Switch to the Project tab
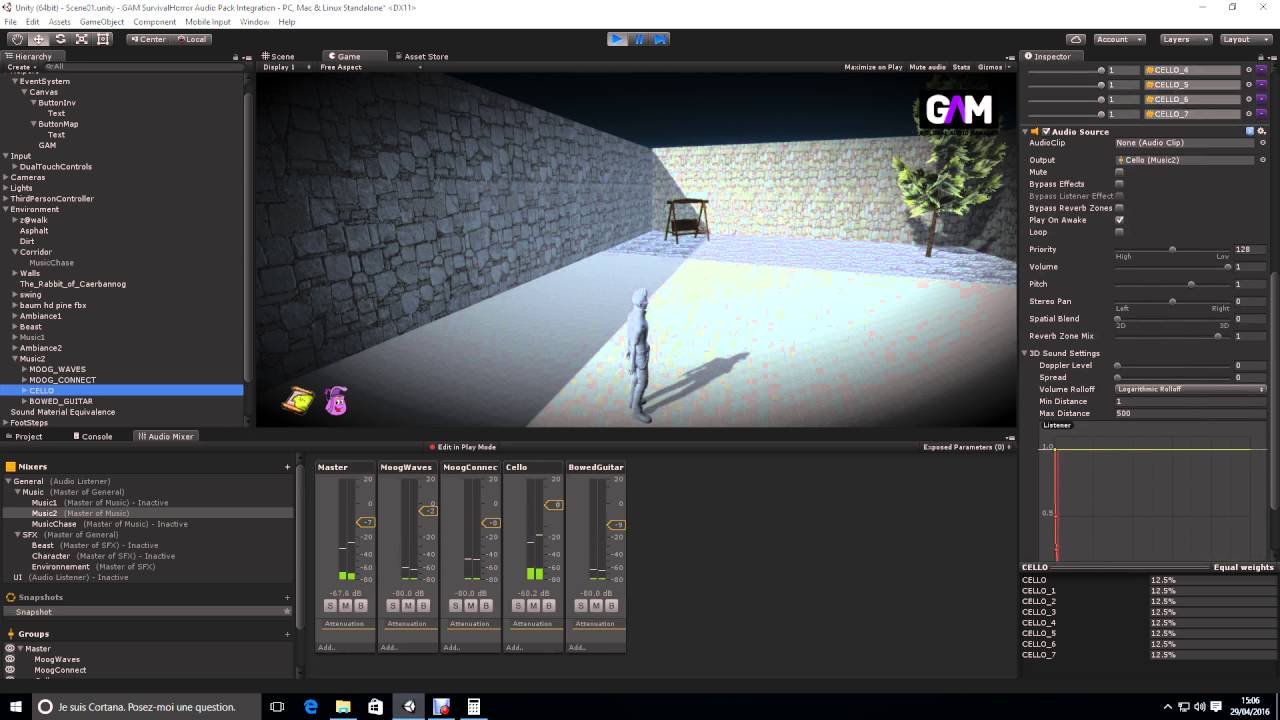The width and height of the screenshot is (1280, 720). (x=24, y=436)
